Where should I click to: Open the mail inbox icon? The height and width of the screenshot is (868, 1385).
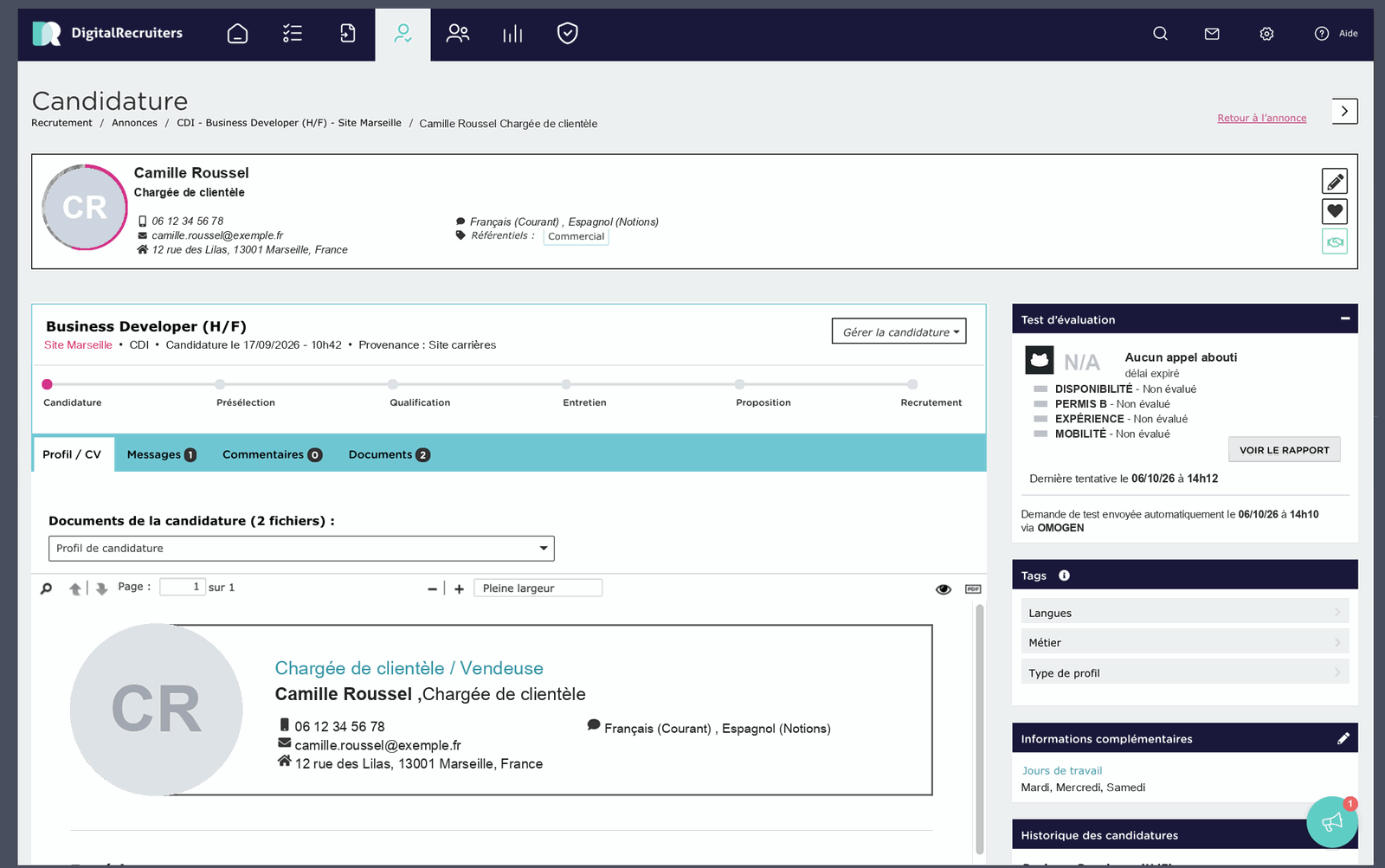tap(1212, 34)
